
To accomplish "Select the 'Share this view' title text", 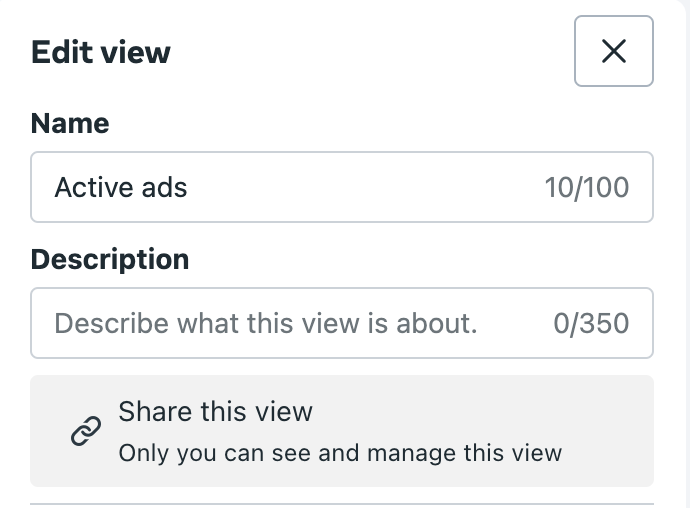I will point(216,412).
